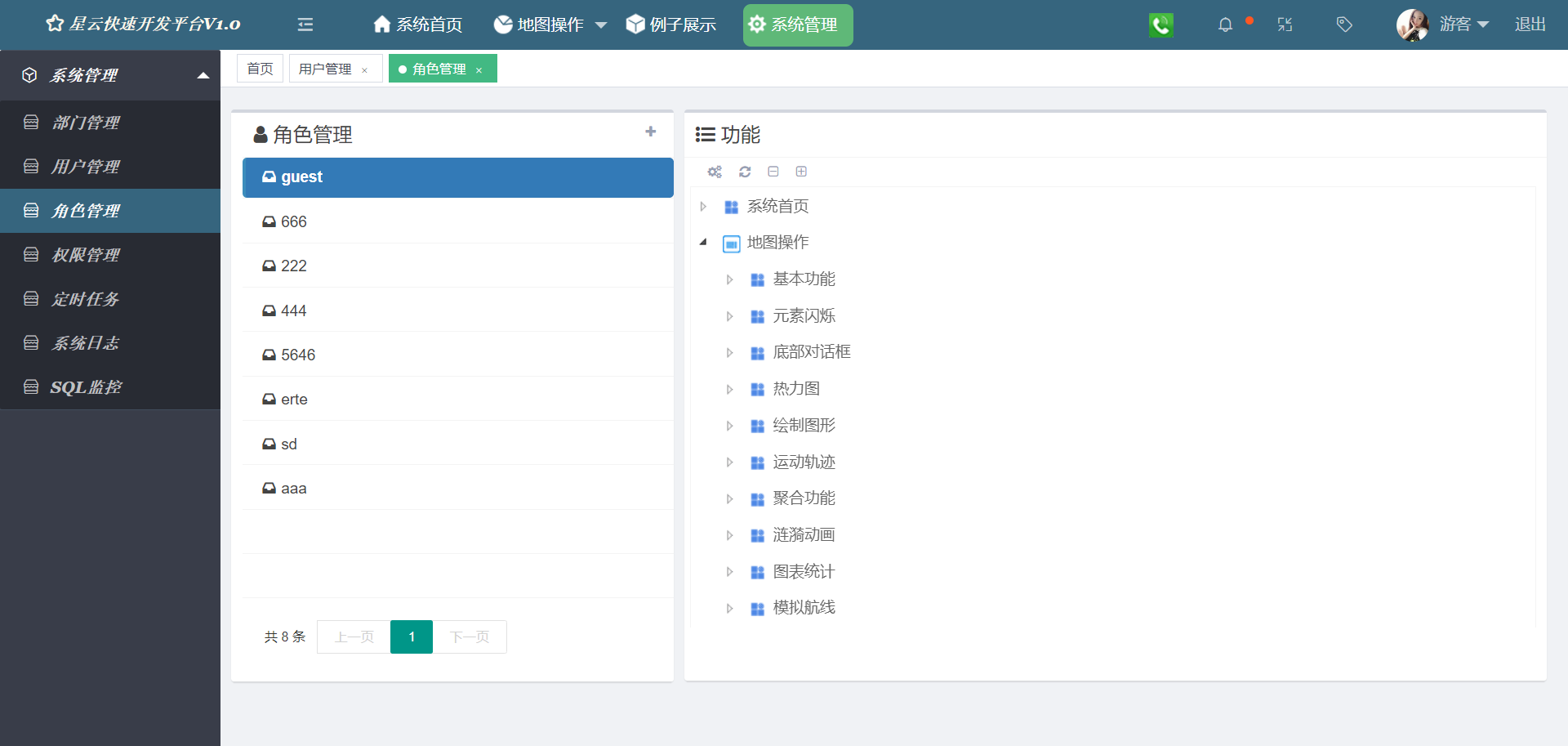This screenshot has height=746, width=1568.
Task: Click the tag icon in the top bar
Action: tap(1343, 25)
